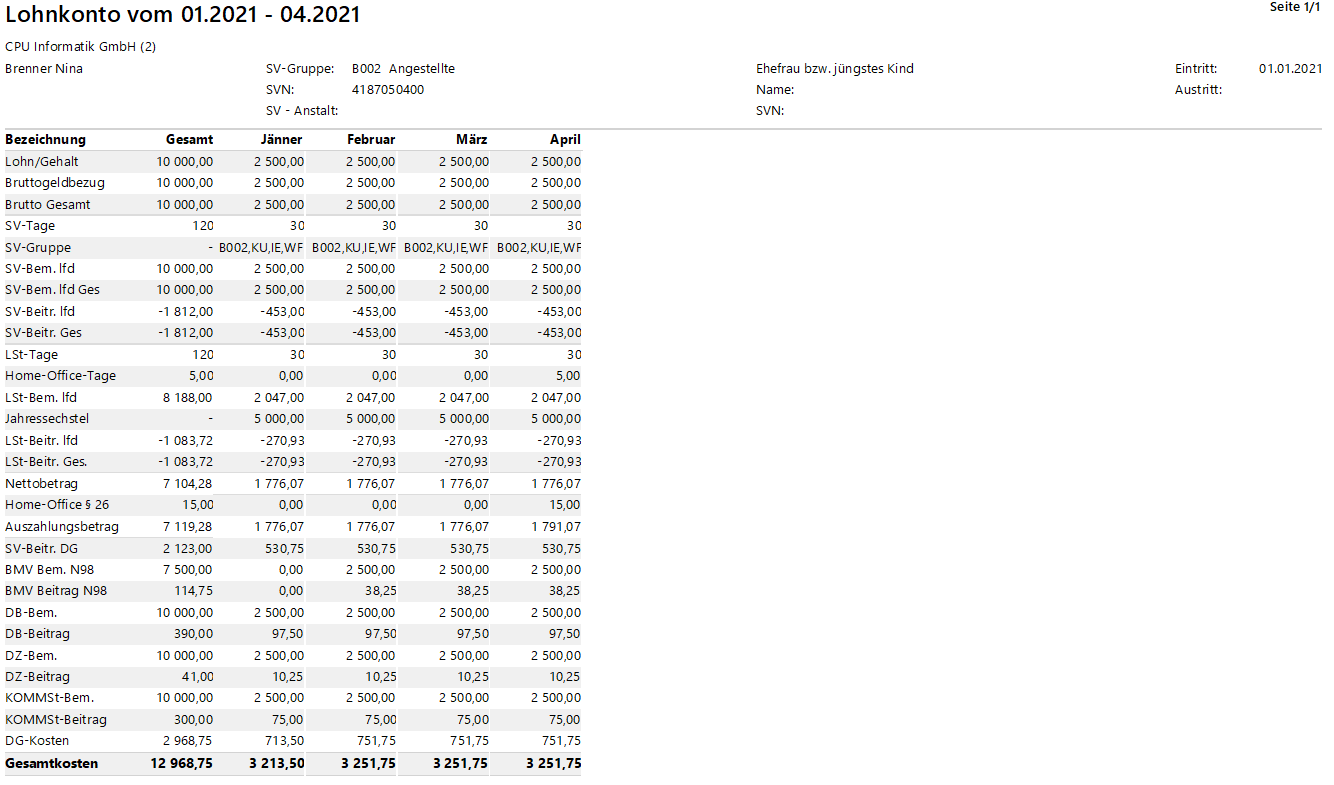Screen dimensions: 1334x785
Task: Click the Brutto Gesamt row label
Action: coord(48,205)
